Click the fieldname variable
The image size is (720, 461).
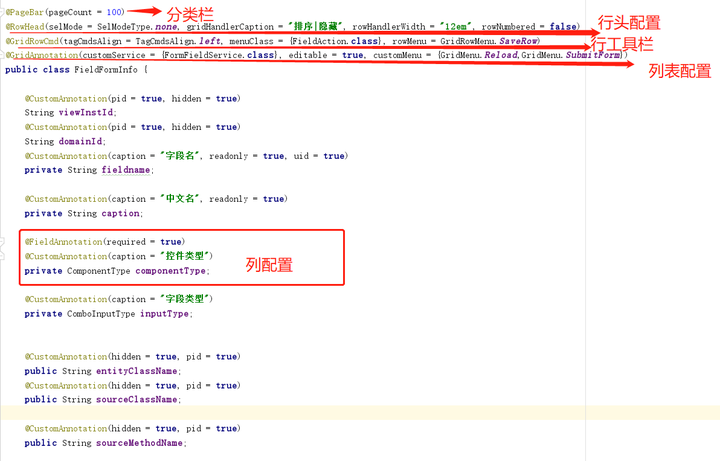click(x=126, y=170)
